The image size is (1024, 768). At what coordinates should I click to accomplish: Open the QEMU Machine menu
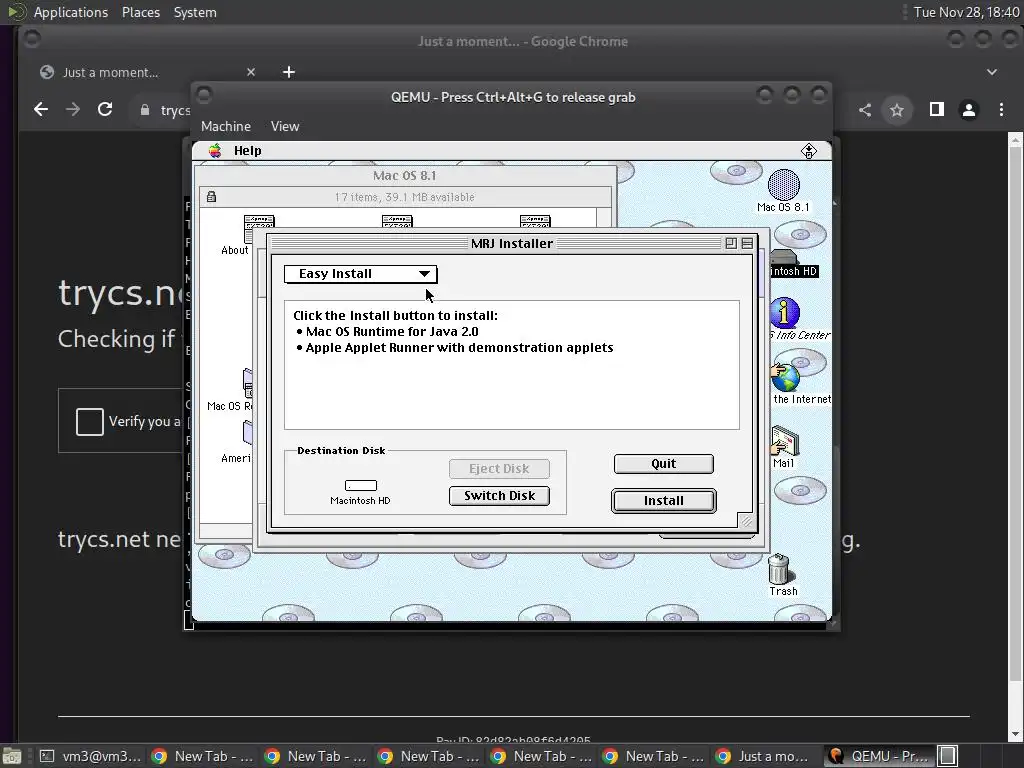(226, 126)
